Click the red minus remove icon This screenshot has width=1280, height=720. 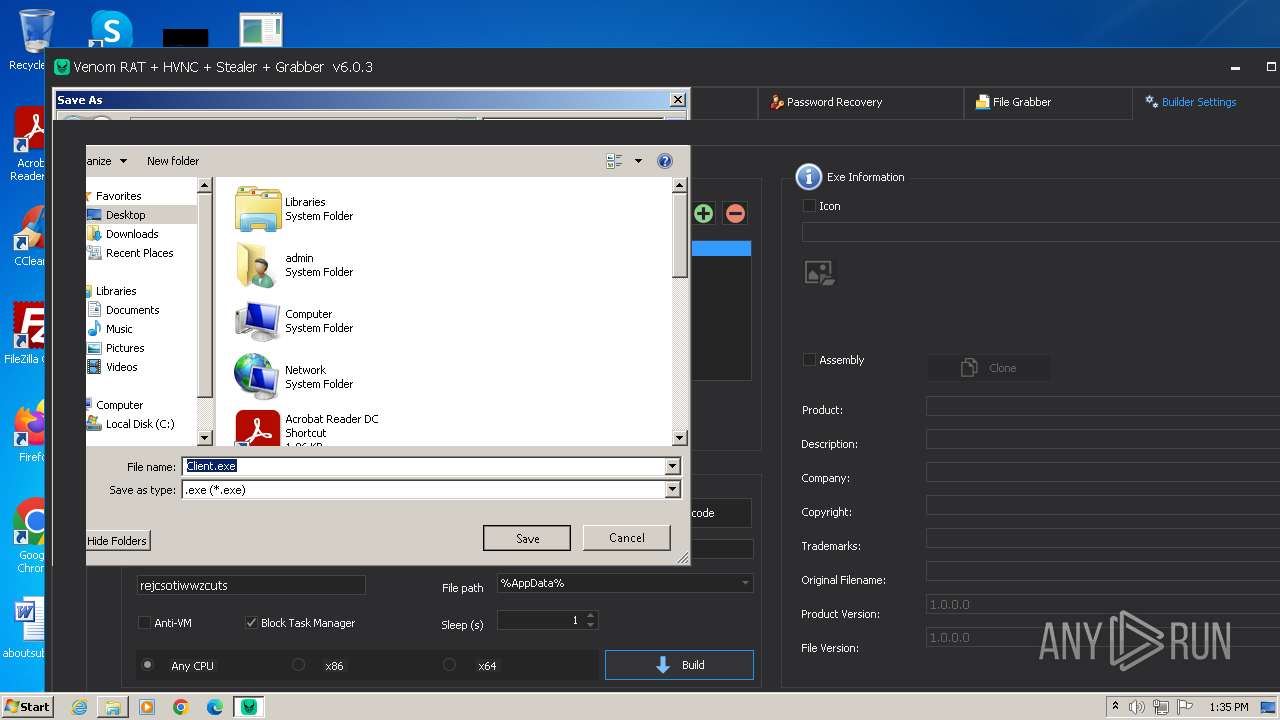[x=735, y=213]
